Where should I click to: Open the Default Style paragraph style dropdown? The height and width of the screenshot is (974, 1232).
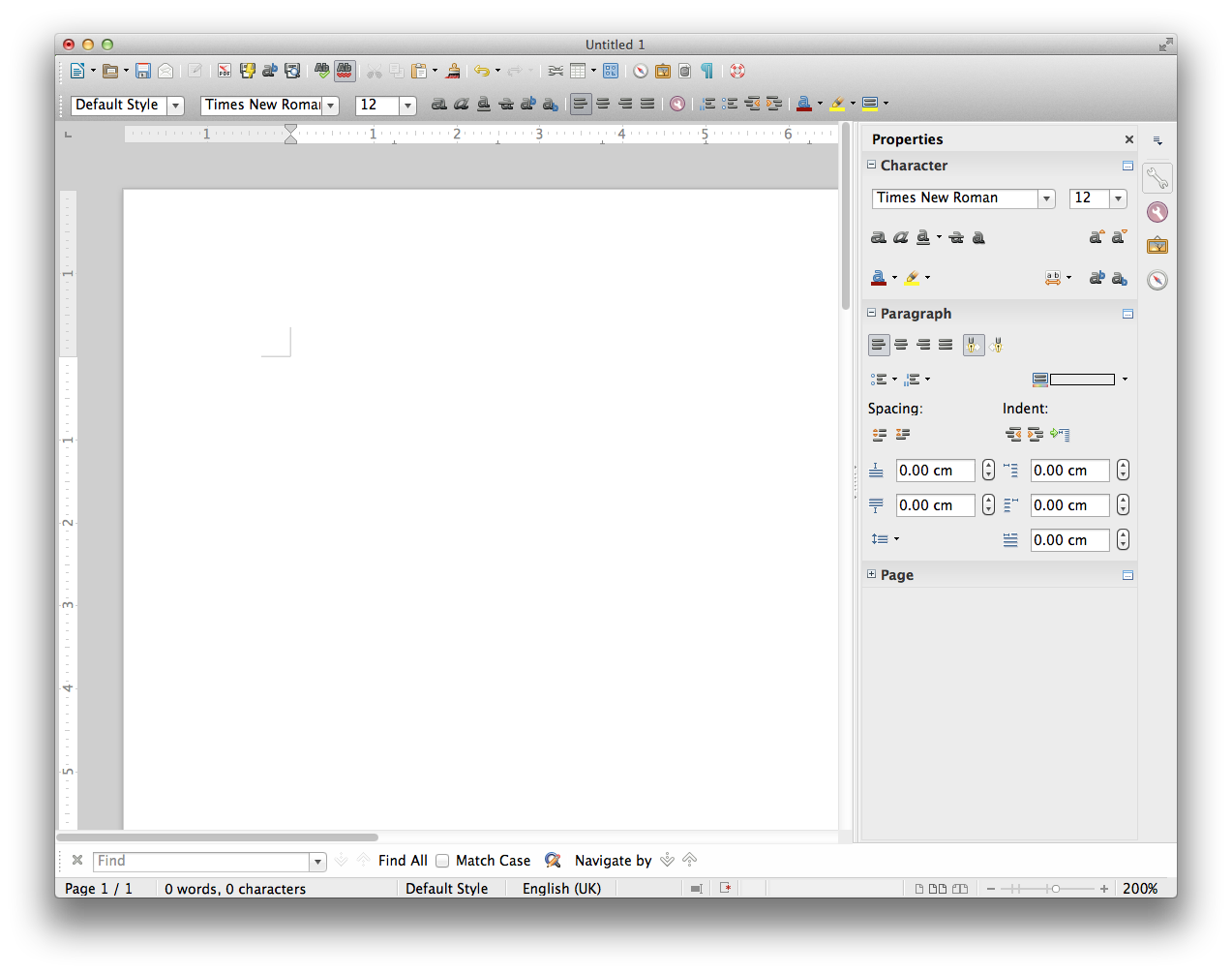point(176,106)
